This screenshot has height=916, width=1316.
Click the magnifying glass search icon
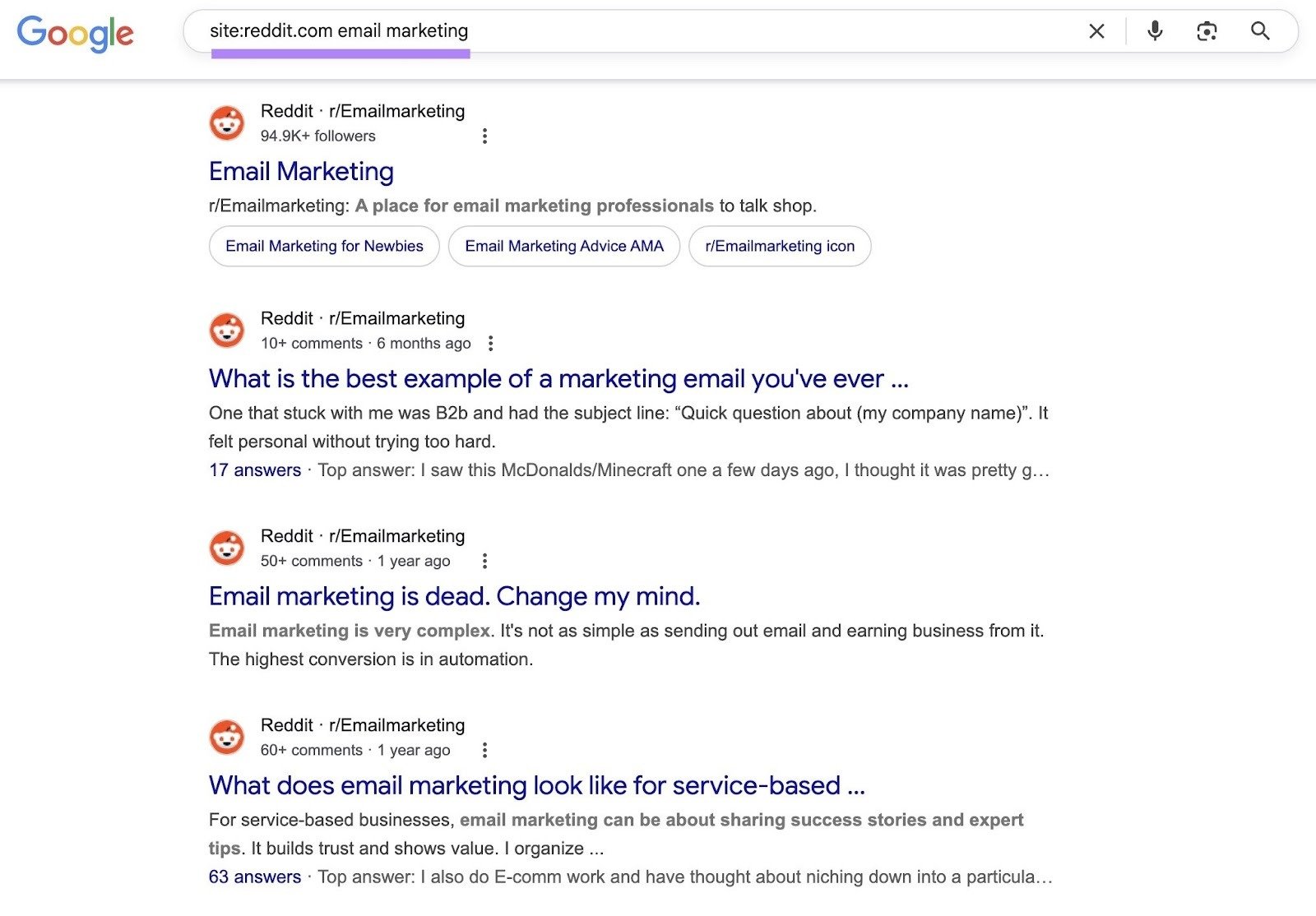click(1260, 31)
